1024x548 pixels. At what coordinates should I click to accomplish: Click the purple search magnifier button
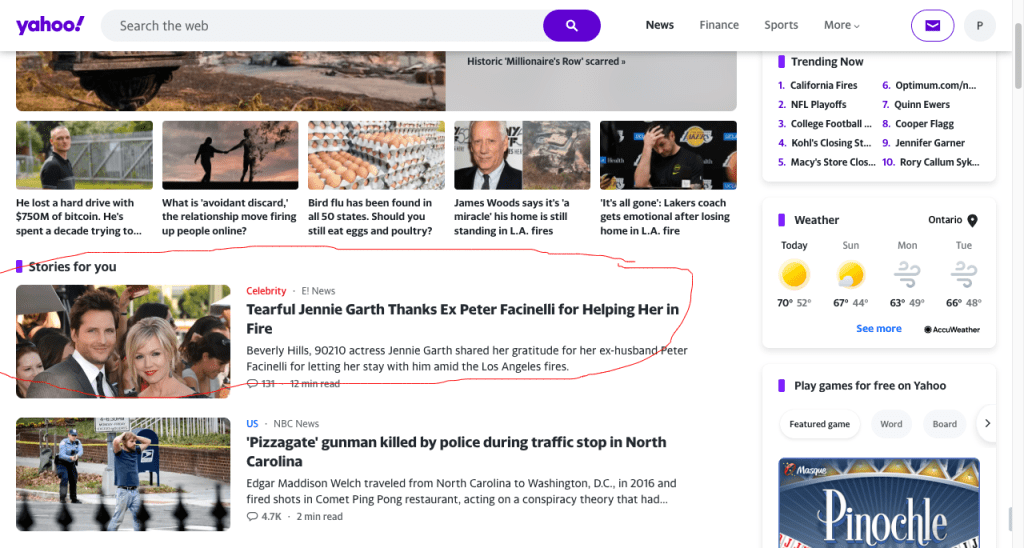click(572, 25)
